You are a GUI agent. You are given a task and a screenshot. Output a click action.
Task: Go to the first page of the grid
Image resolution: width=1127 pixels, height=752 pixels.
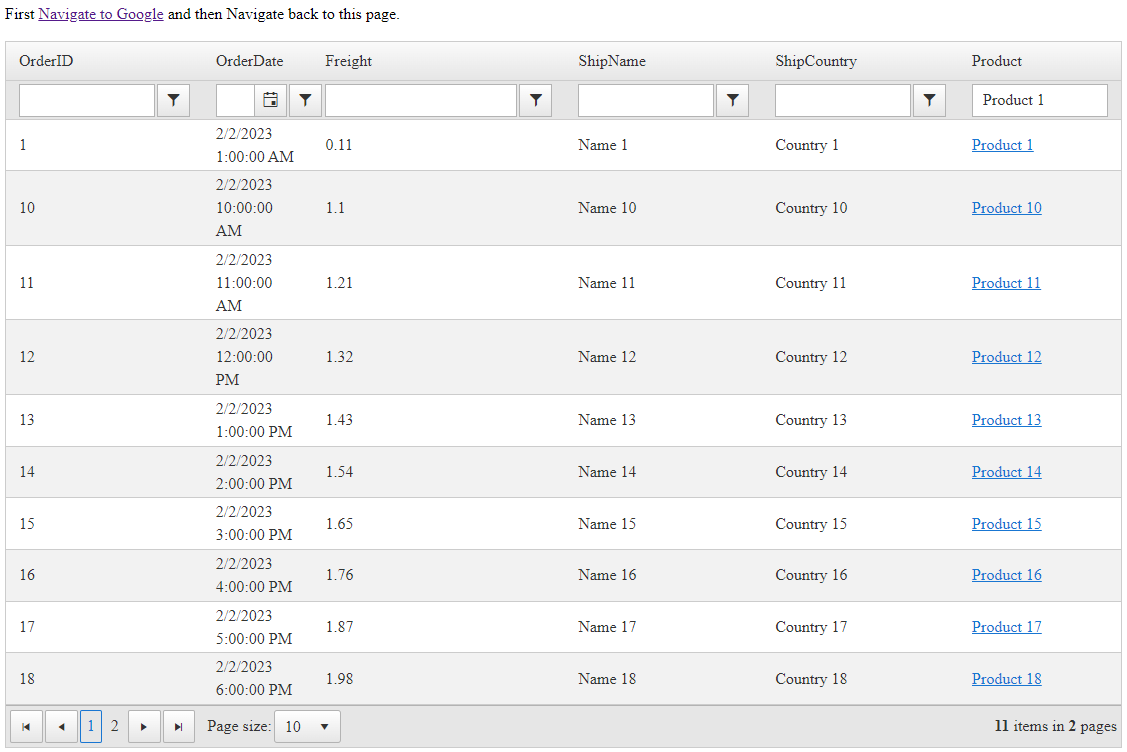click(x=26, y=727)
